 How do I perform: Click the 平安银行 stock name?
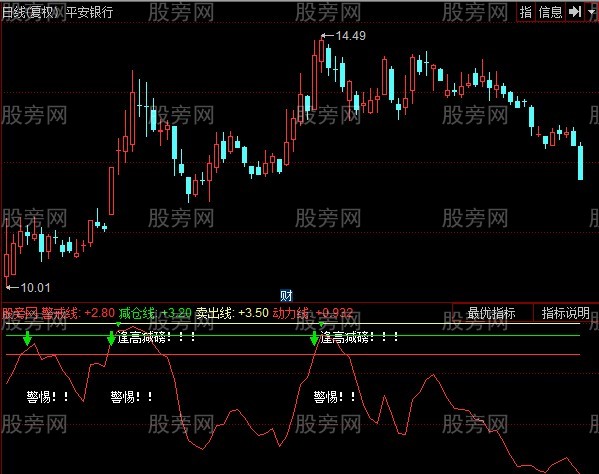[x=89, y=12]
